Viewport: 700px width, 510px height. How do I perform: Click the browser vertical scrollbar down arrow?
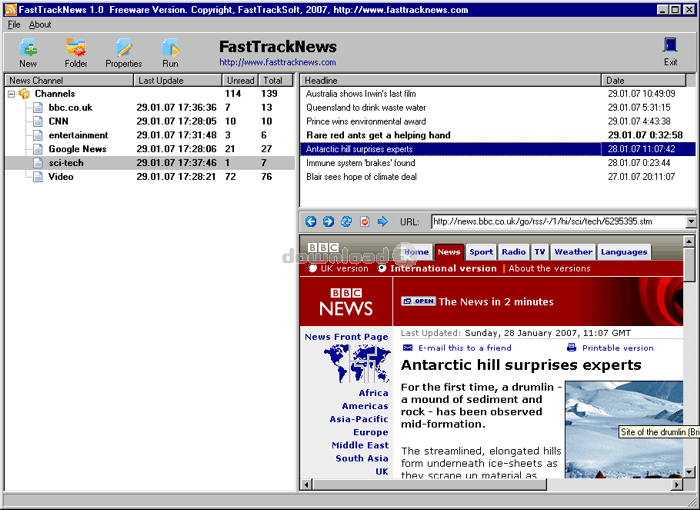[689, 472]
